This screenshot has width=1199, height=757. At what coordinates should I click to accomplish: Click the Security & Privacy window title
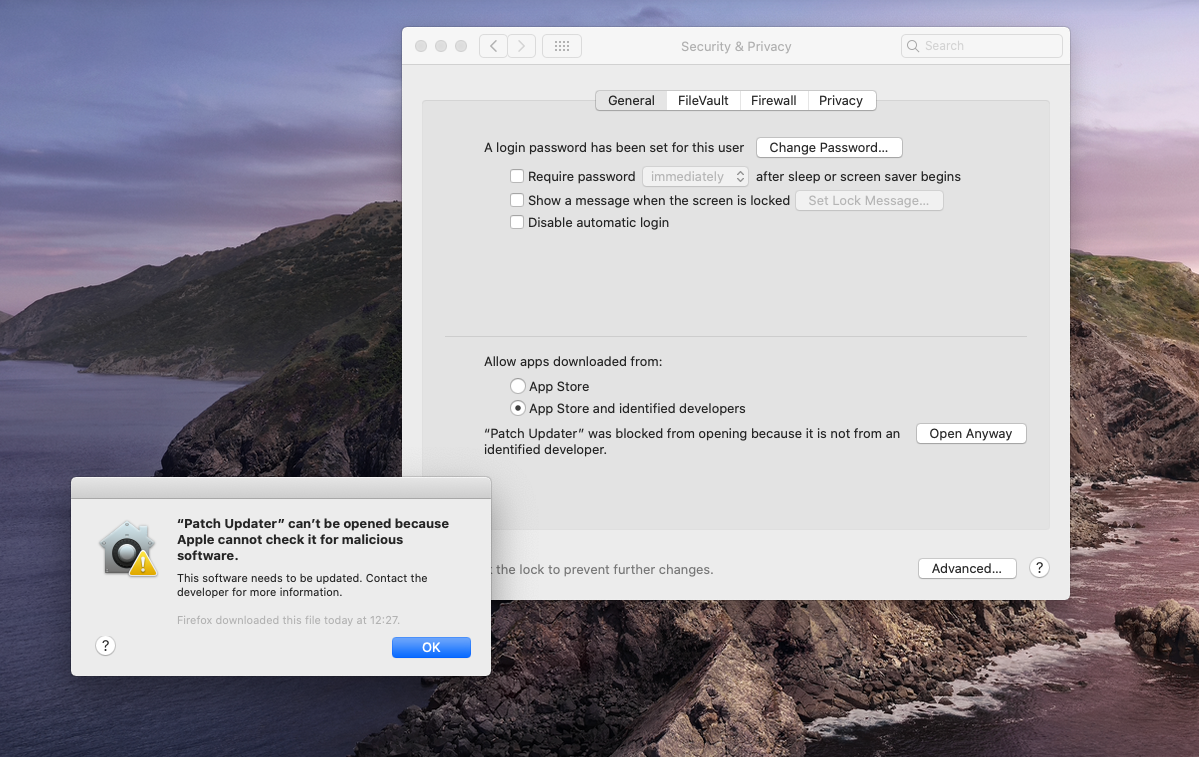[x=736, y=47]
